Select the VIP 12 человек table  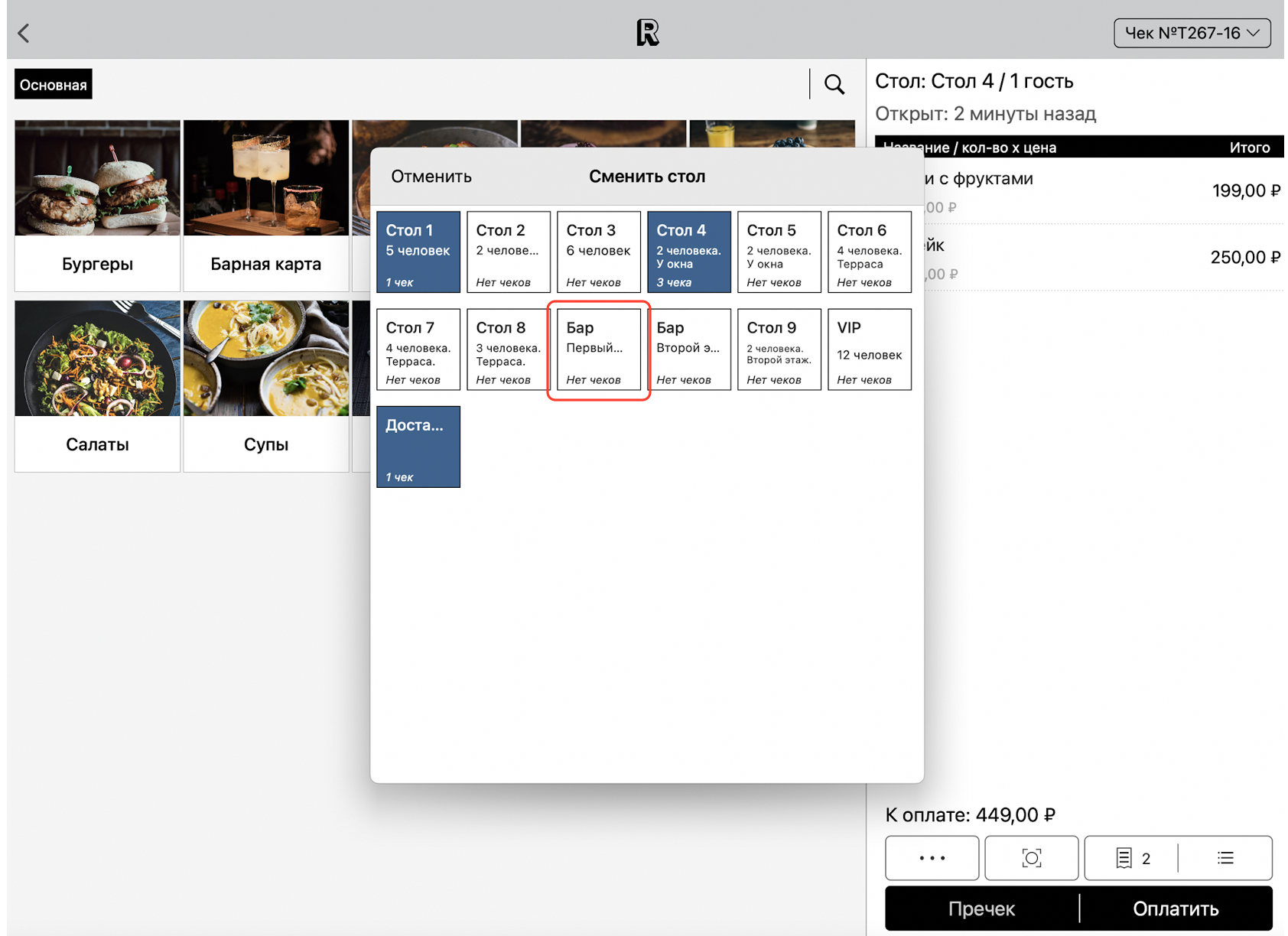pos(869,350)
